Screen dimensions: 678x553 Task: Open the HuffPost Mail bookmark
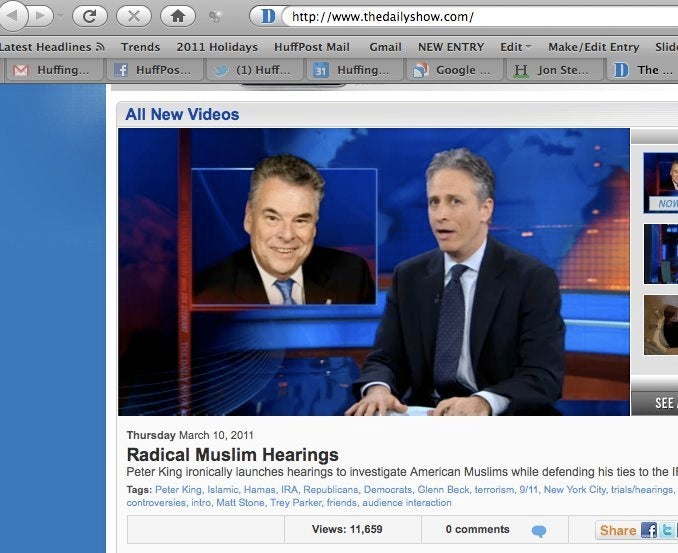coord(312,47)
